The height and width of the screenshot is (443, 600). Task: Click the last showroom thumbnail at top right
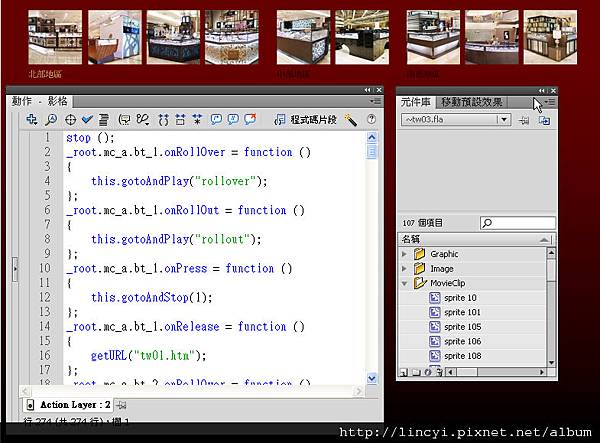pos(550,37)
